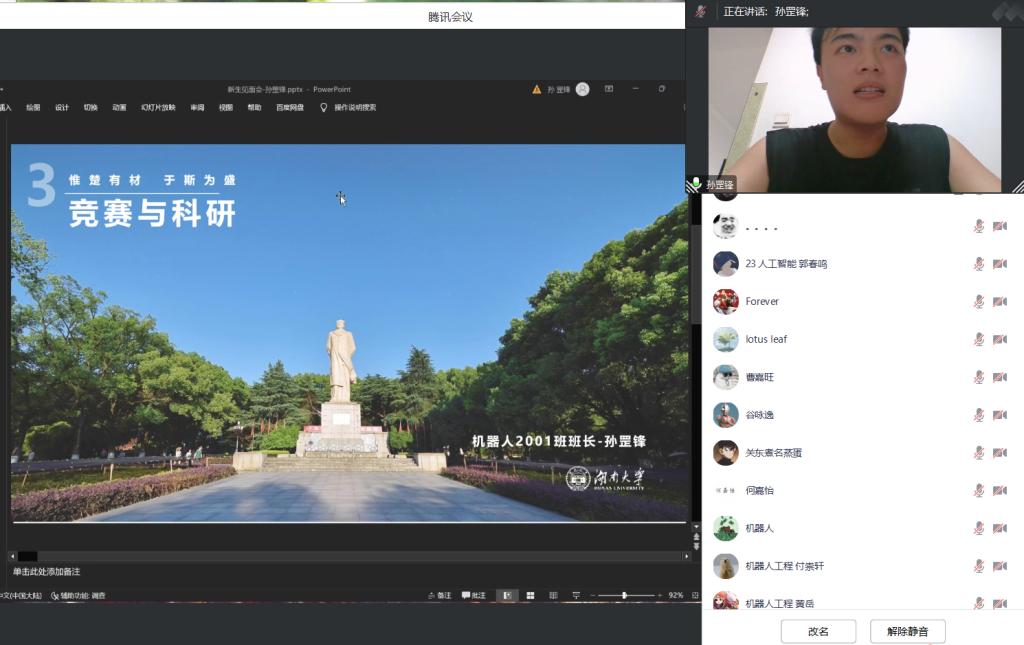1024x645 pixels.
Task: Open the 设计 ribbon tab
Action: pyautogui.click(x=62, y=107)
